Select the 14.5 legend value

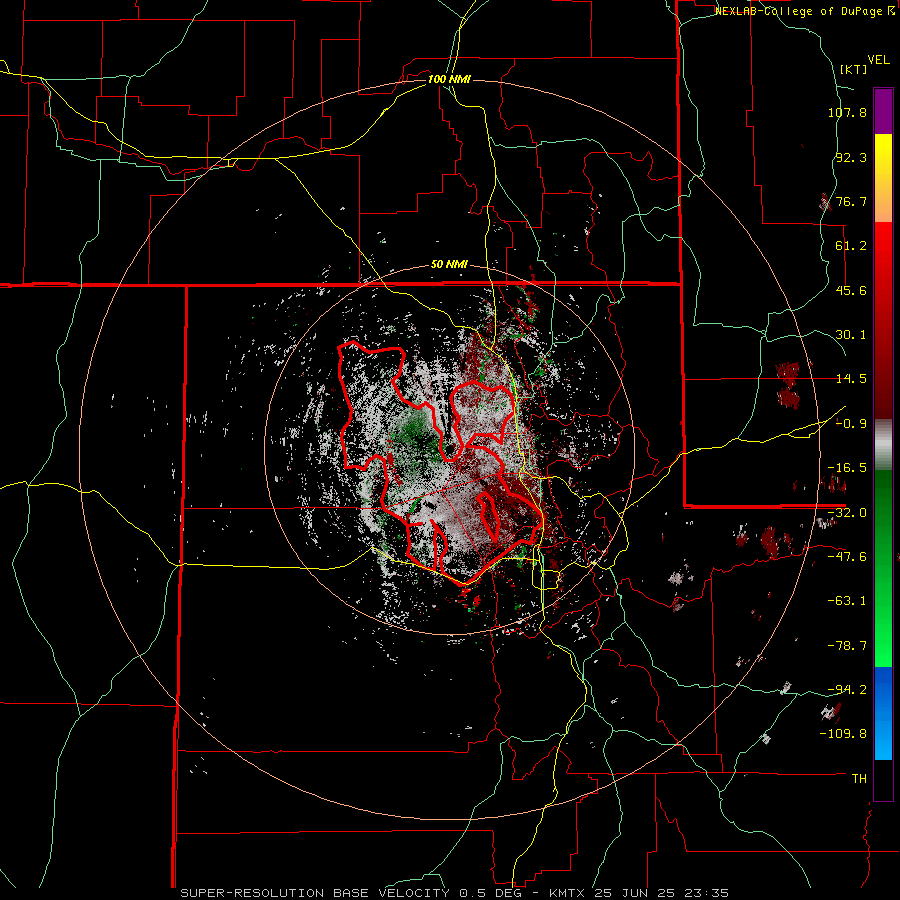[851, 379]
